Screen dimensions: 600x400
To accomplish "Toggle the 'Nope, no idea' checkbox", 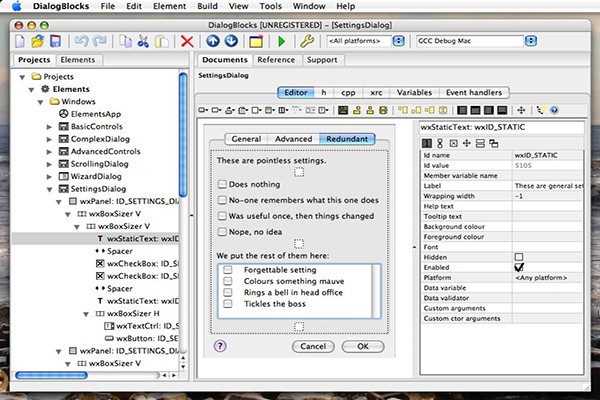I will pyautogui.click(x=222, y=232).
